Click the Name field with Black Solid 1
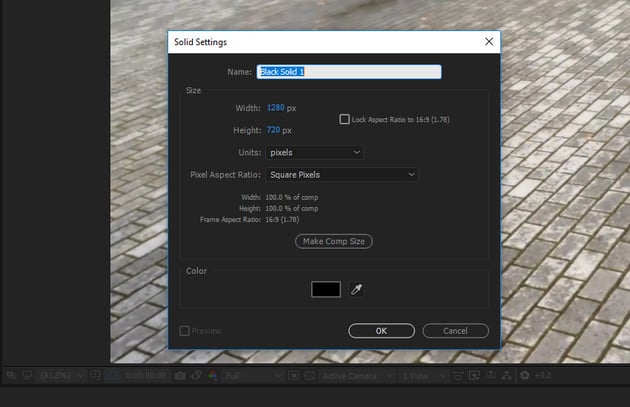The height and width of the screenshot is (407, 630). (x=349, y=72)
